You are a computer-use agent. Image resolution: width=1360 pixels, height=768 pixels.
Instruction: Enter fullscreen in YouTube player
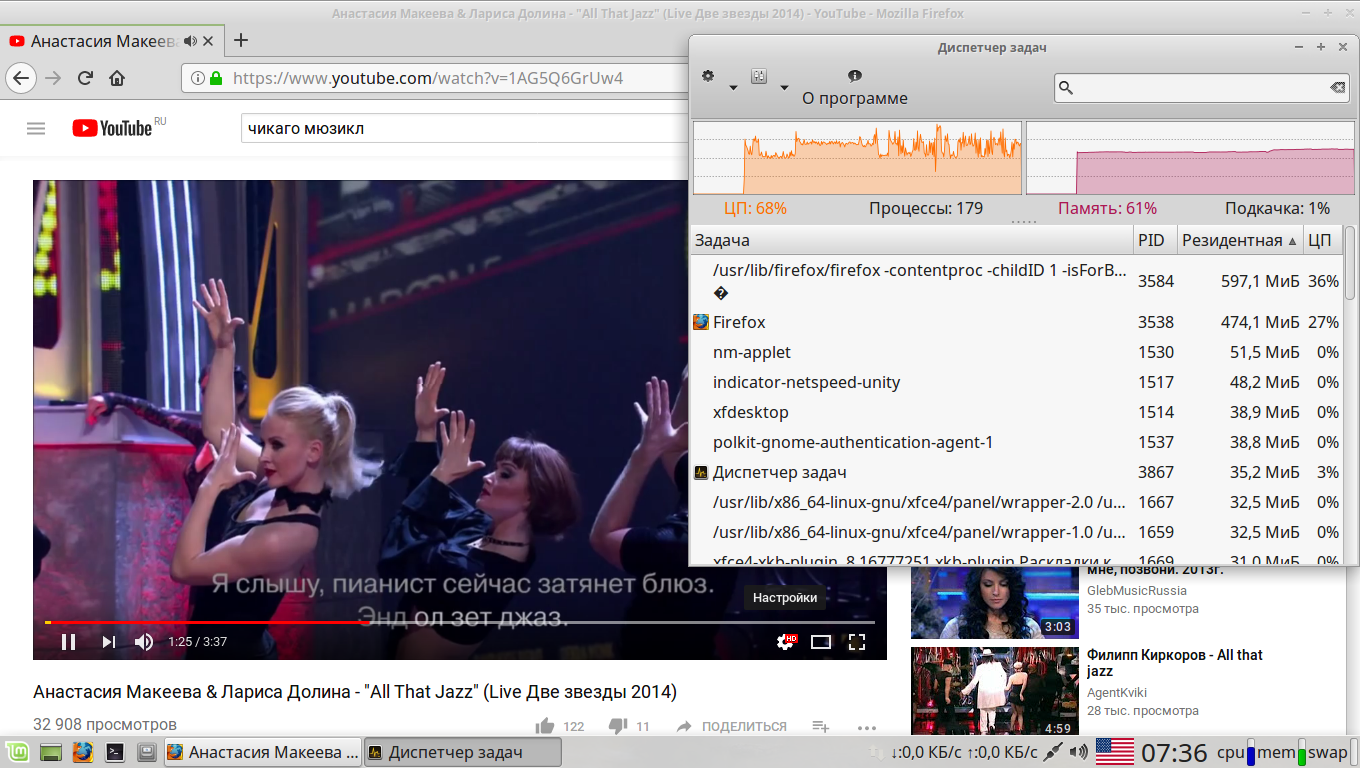coord(857,642)
